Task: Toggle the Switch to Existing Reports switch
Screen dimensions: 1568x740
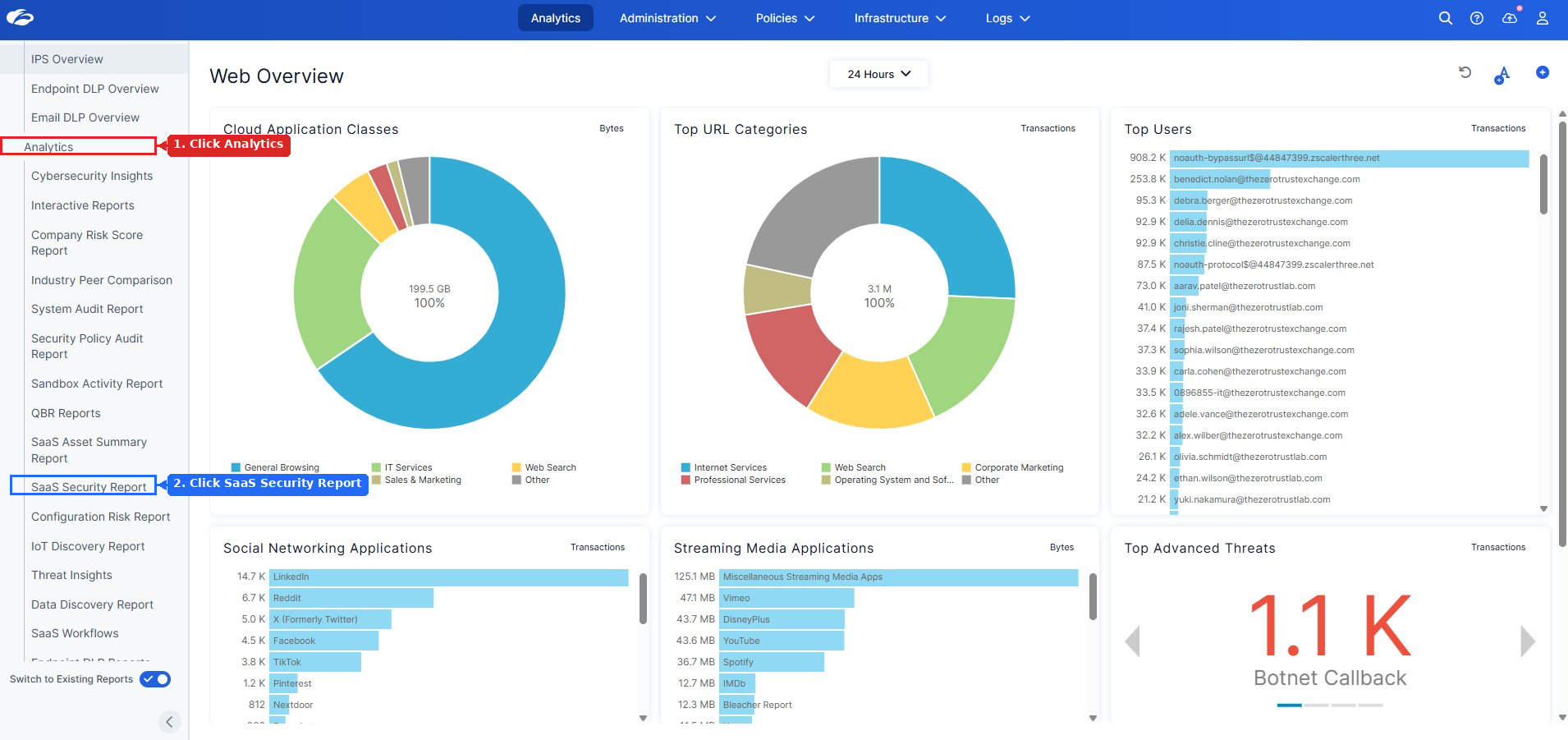Action: (x=155, y=679)
